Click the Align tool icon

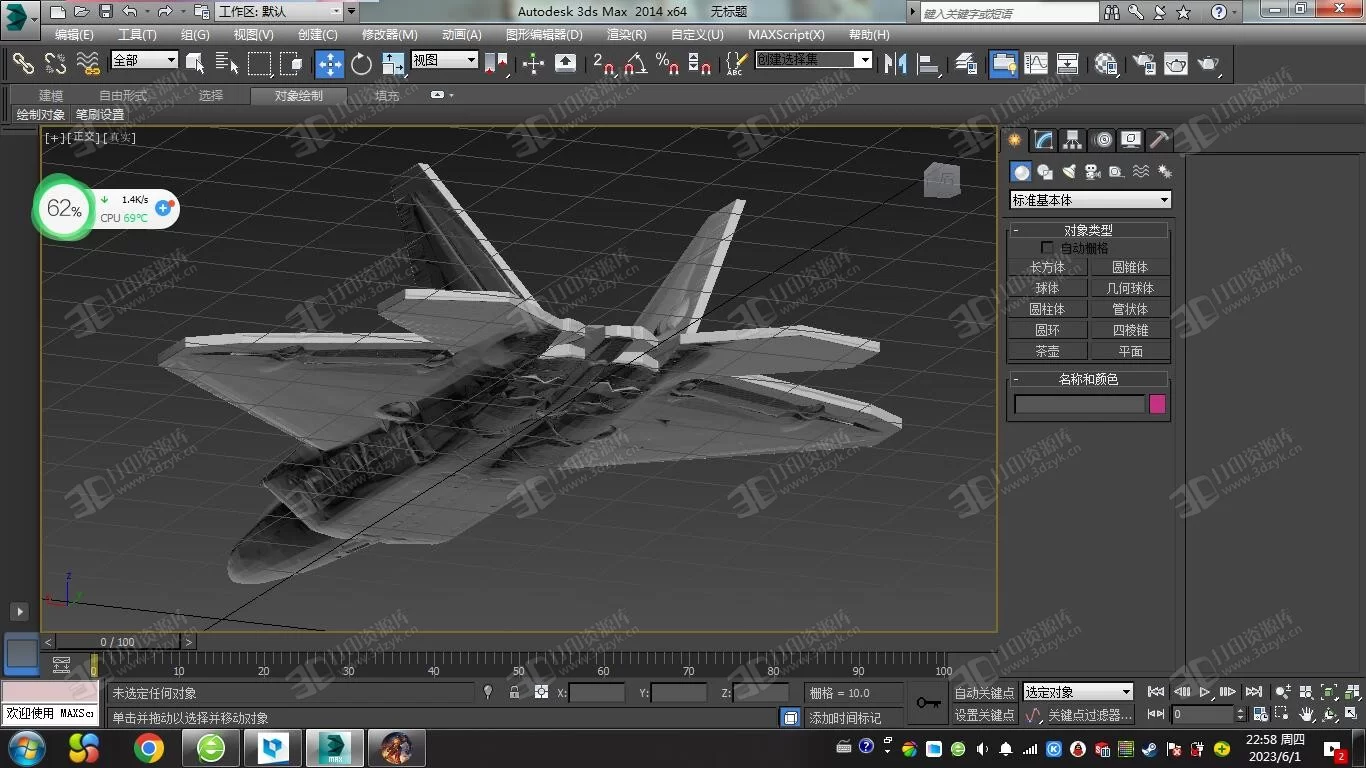tap(928, 63)
